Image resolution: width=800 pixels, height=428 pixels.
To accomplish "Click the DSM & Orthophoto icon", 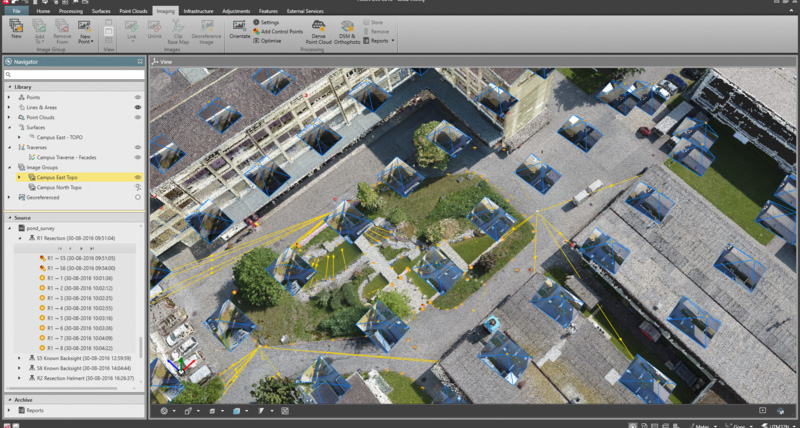I will point(347,26).
